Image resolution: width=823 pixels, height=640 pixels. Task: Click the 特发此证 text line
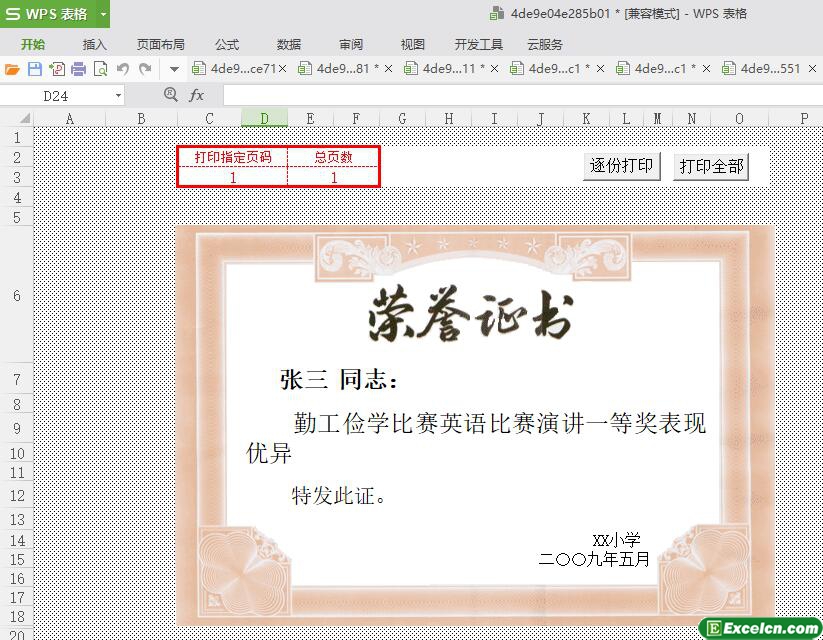339,495
